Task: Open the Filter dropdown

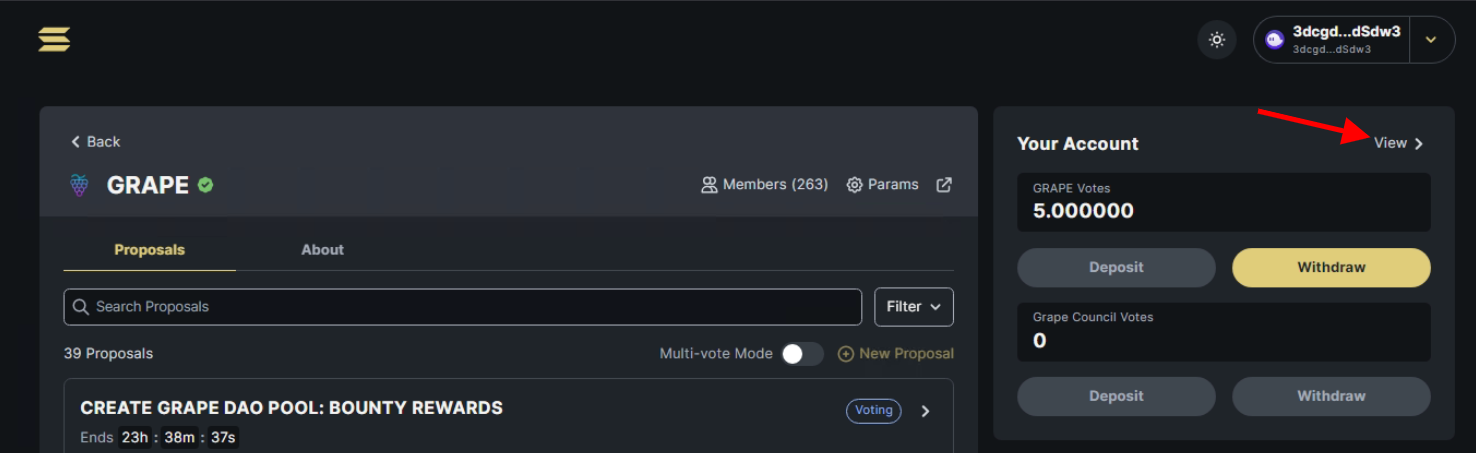Action: (914, 307)
